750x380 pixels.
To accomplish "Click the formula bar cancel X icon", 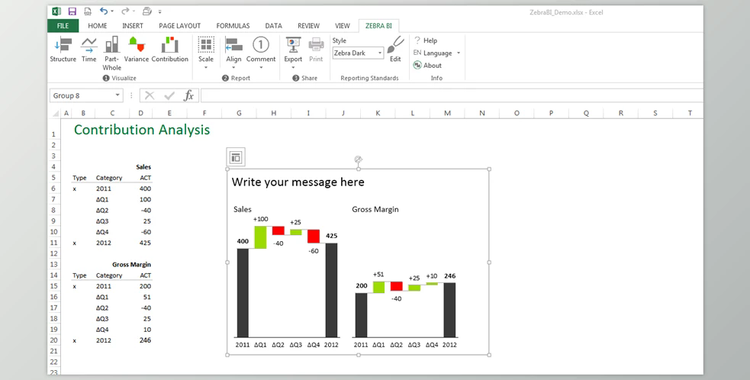I will pyautogui.click(x=150, y=96).
